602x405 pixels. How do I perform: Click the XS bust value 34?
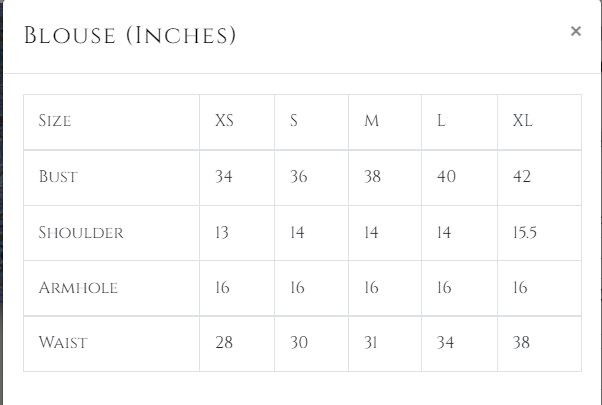[x=224, y=177]
